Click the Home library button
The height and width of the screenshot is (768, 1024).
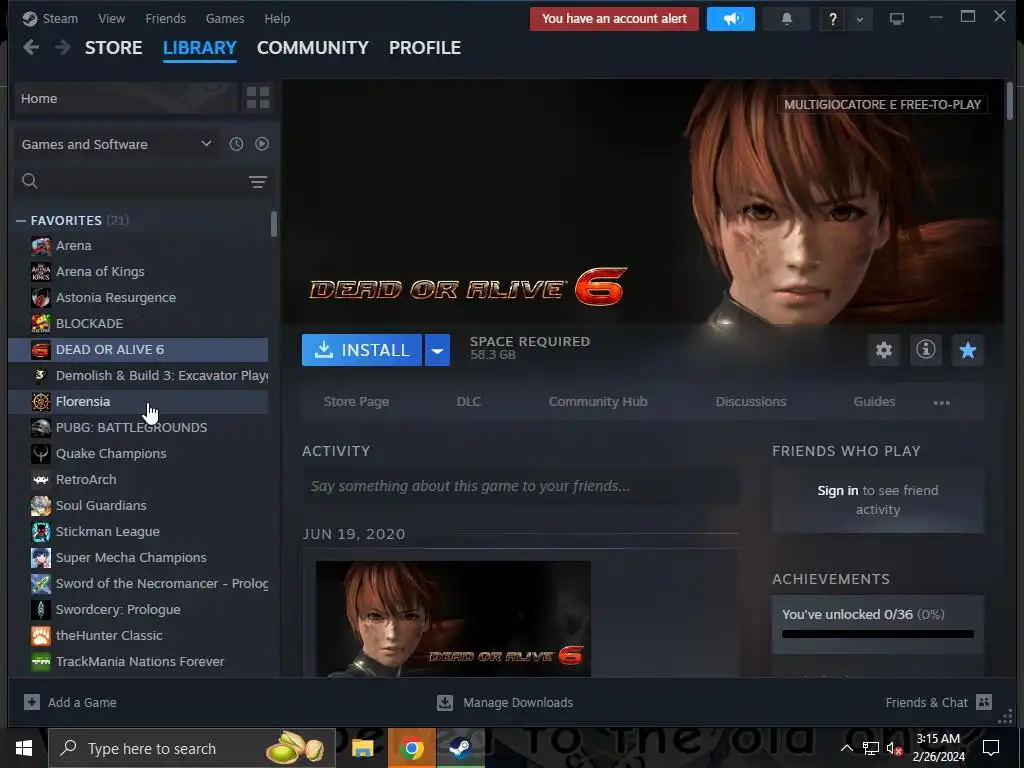tap(125, 98)
